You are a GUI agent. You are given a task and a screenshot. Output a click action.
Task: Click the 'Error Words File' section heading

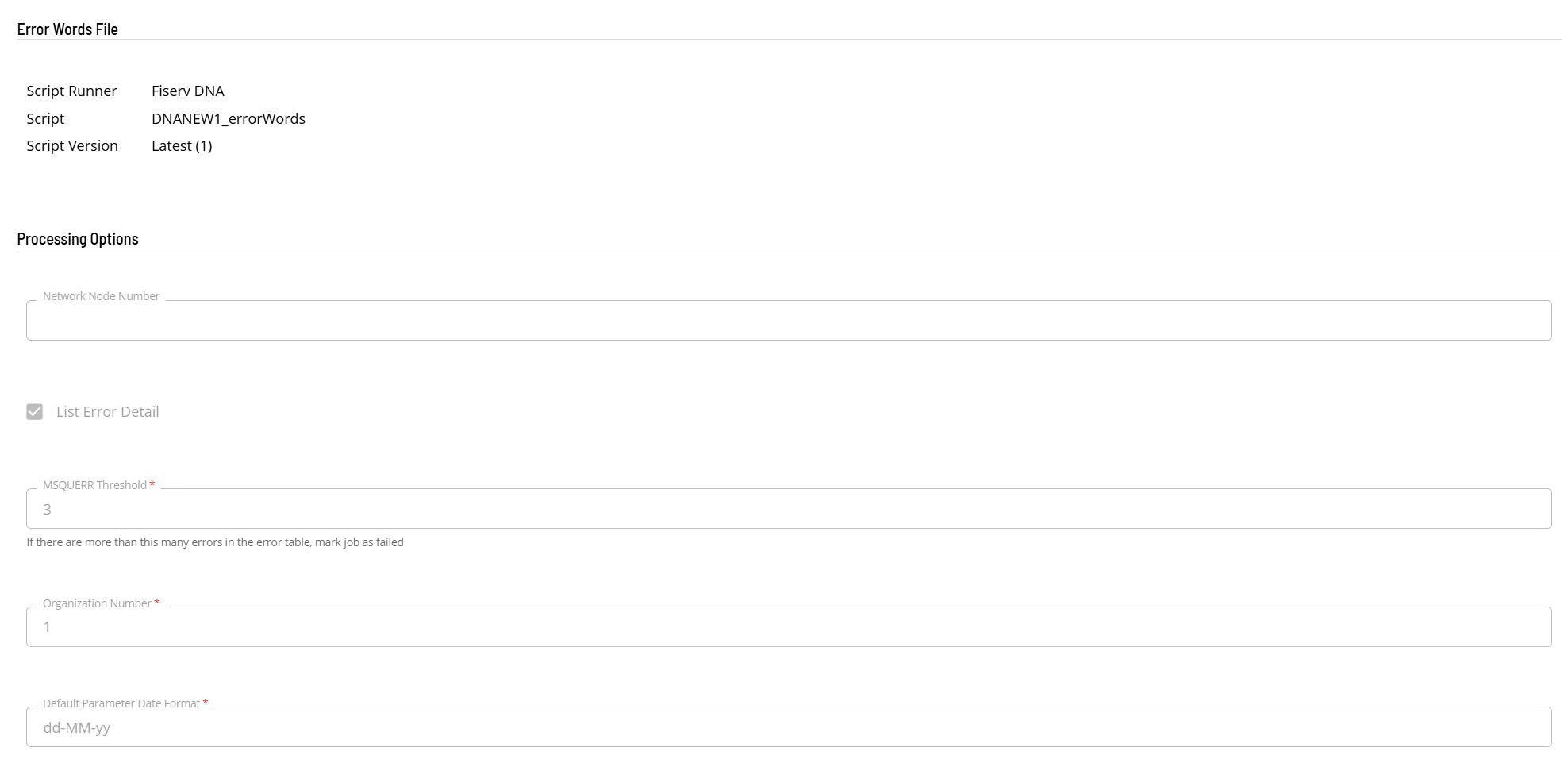coord(67,29)
